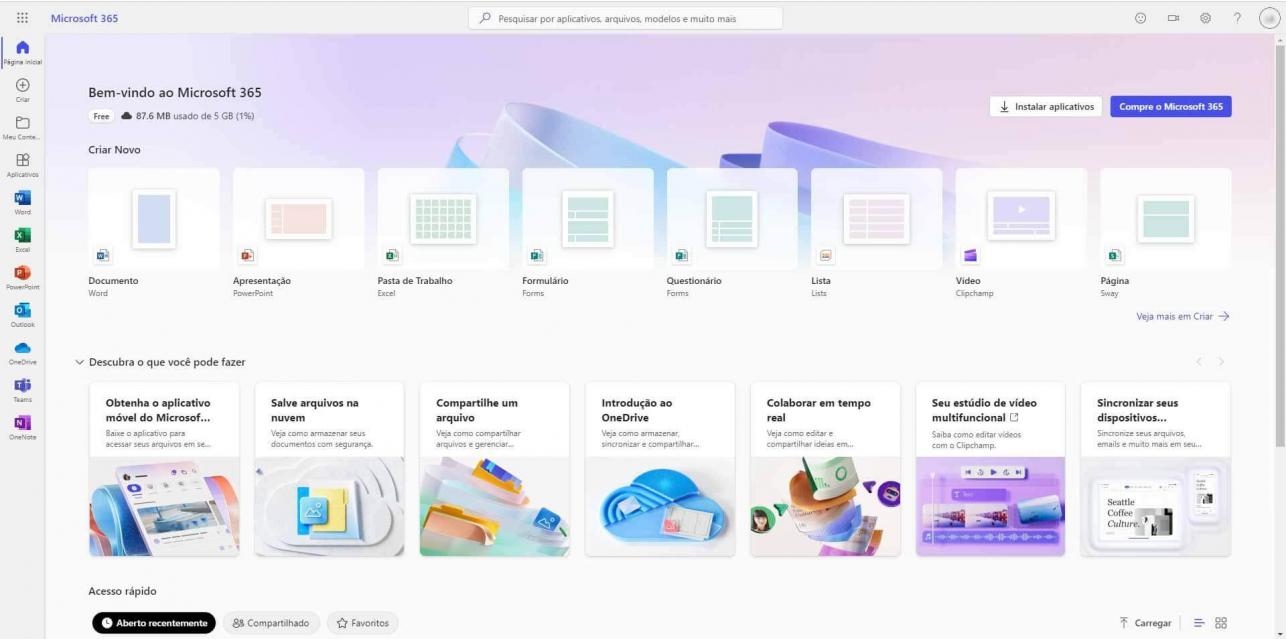The height and width of the screenshot is (639, 1286).
Task: Click Microsoft 365 header title
Action: 85,17
